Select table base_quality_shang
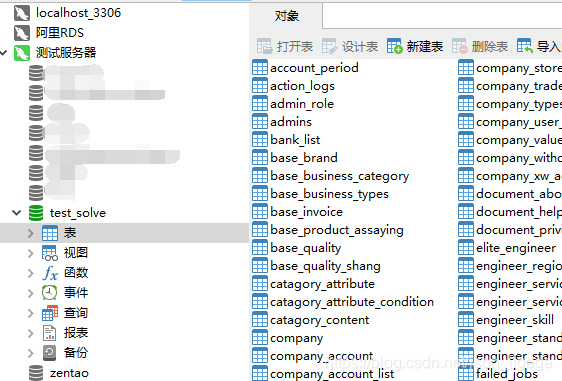 pos(325,266)
